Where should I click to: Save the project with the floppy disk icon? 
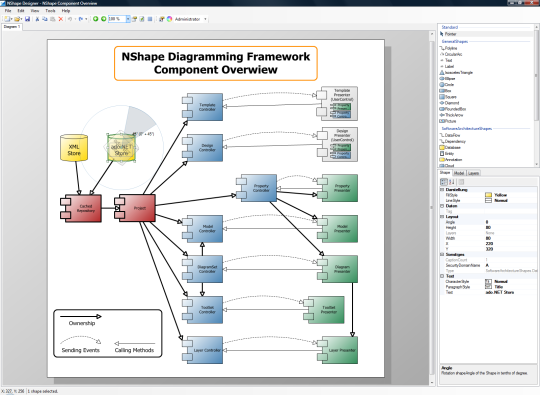(28, 19)
